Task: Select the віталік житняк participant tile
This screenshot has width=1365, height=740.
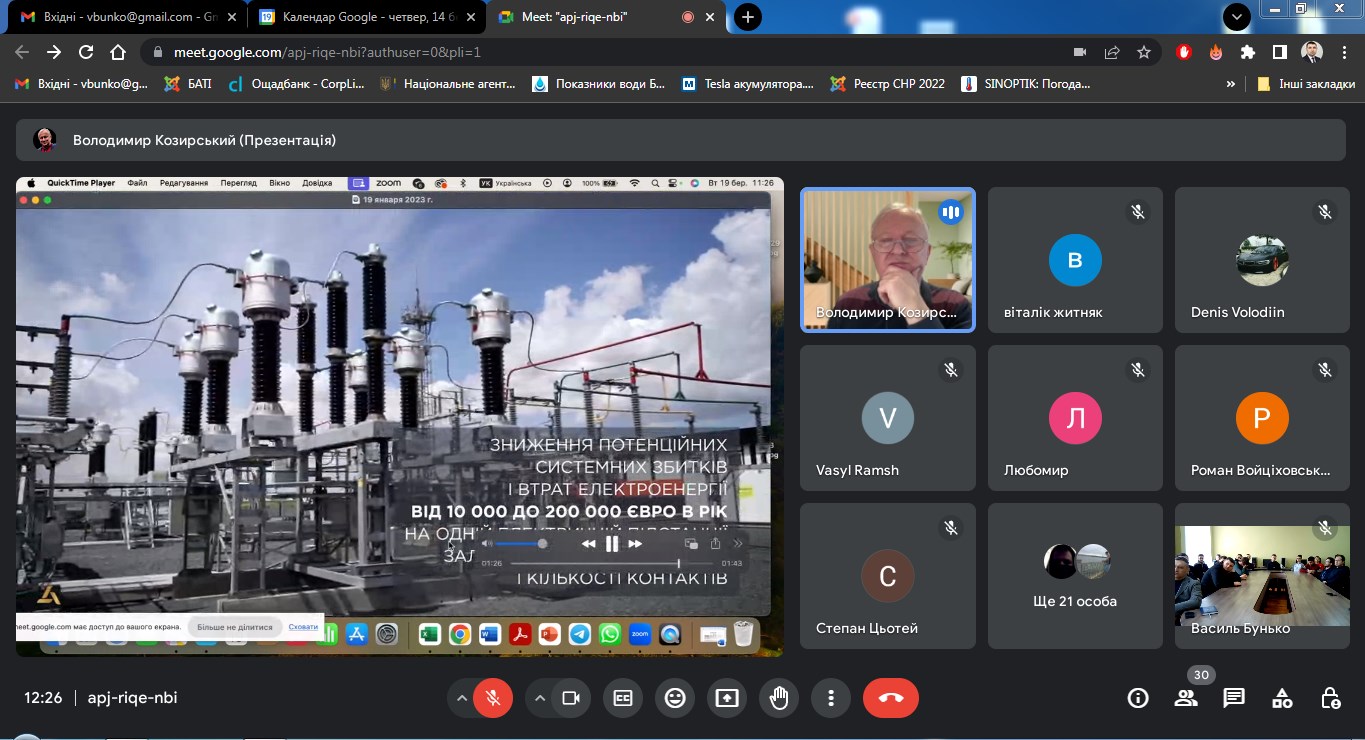Action: pyautogui.click(x=1075, y=260)
